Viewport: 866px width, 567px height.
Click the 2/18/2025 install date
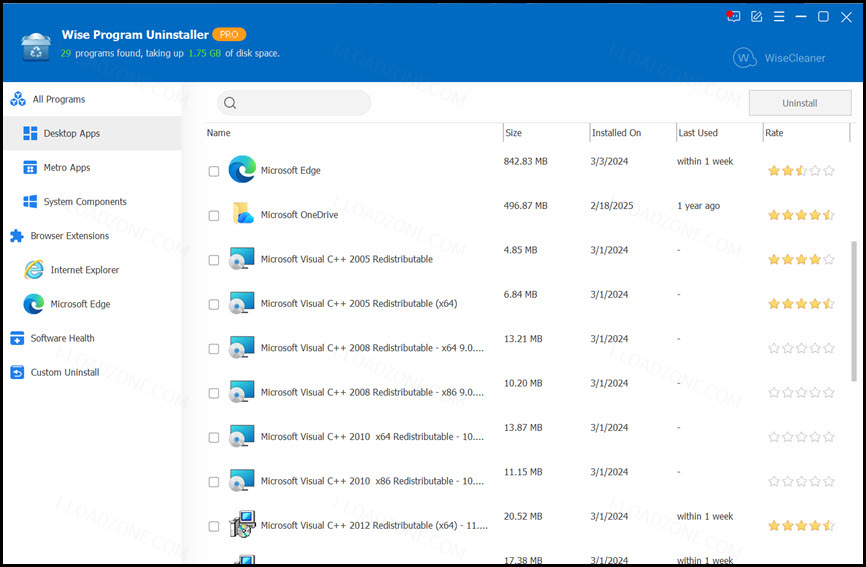(612, 205)
